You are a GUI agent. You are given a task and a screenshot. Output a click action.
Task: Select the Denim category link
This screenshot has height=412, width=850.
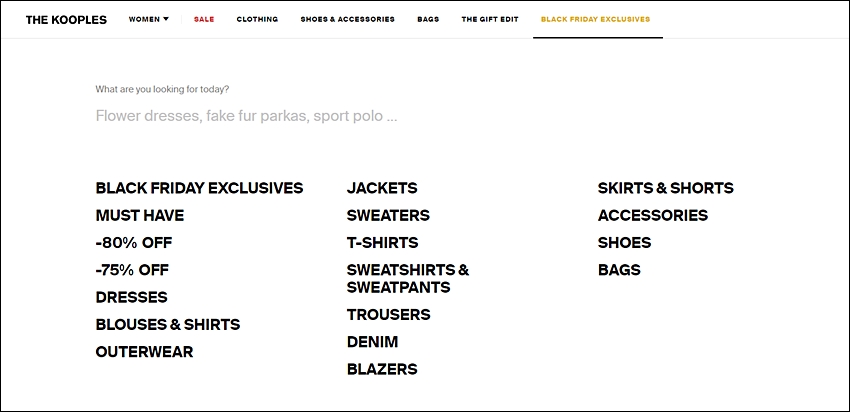pyautogui.click(x=372, y=342)
